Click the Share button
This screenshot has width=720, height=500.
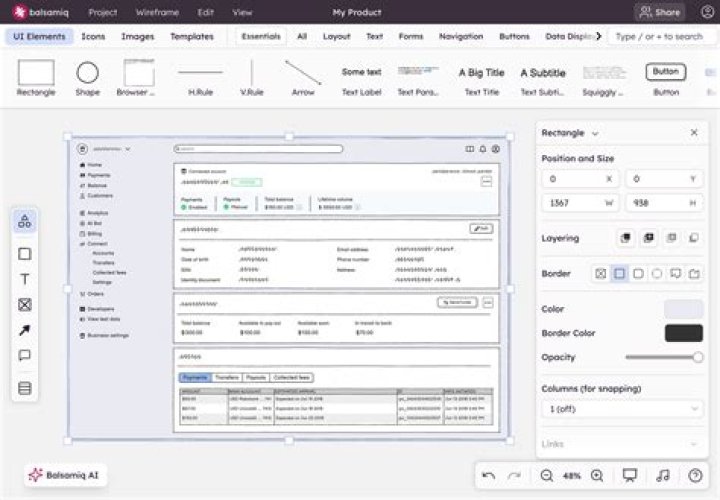[659, 13]
